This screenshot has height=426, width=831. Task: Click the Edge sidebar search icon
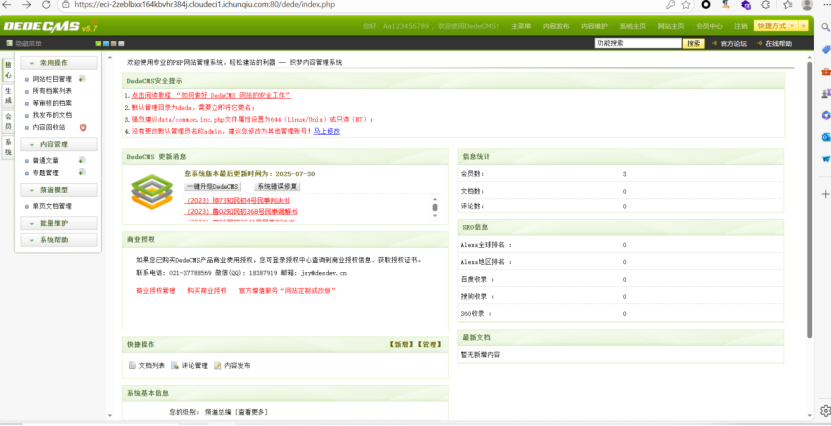pos(824,26)
